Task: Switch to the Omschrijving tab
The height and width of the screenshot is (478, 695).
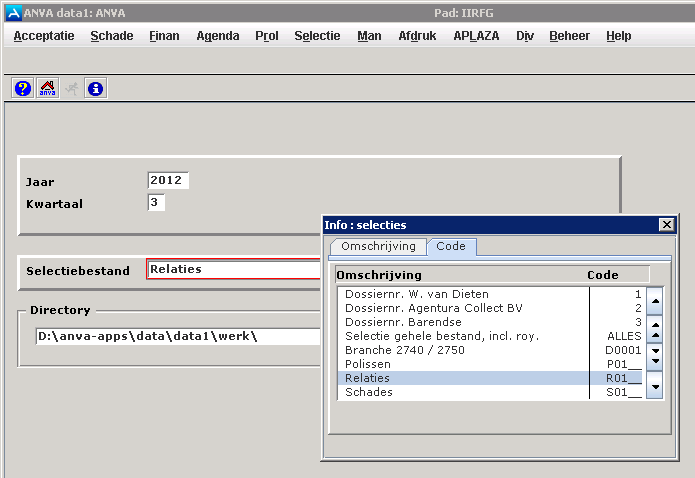Action: click(x=377, y=246)
